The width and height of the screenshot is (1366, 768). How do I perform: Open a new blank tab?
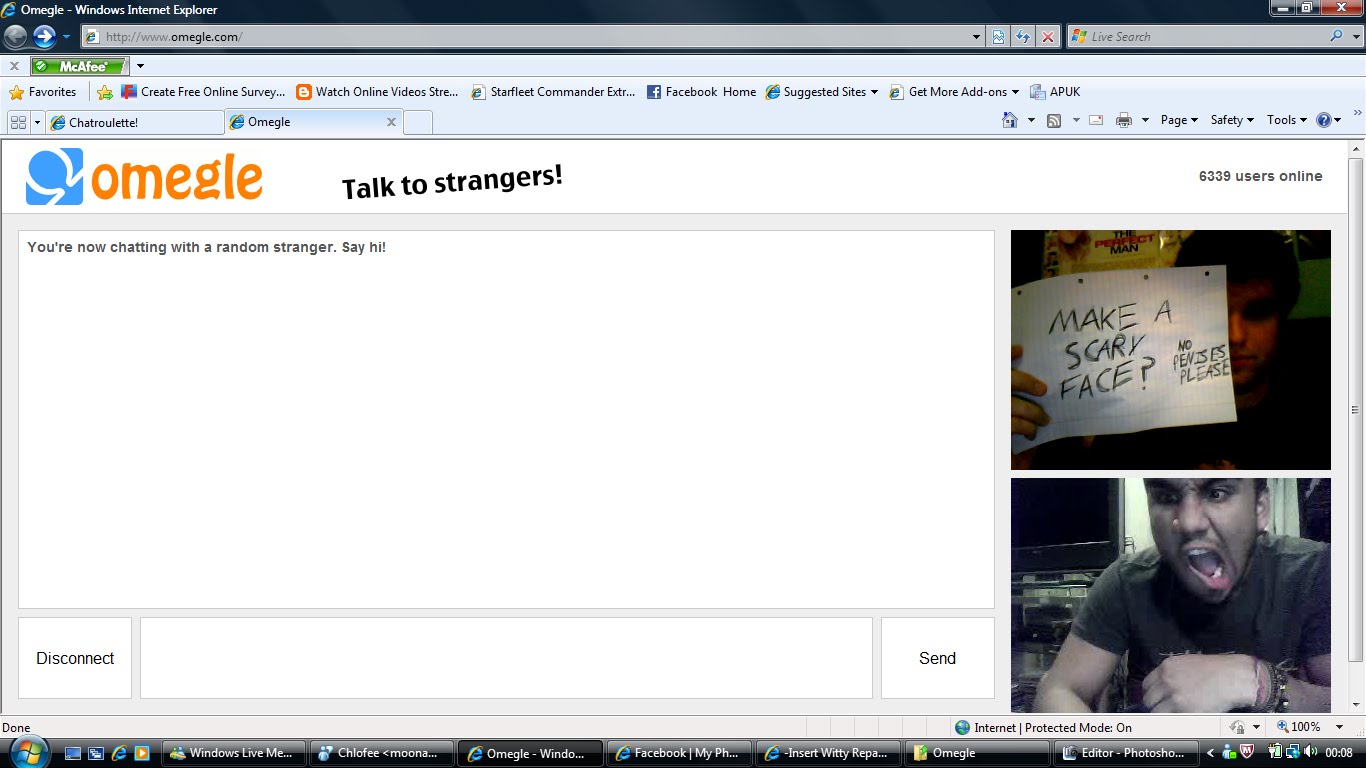click(x=418, y=122)
